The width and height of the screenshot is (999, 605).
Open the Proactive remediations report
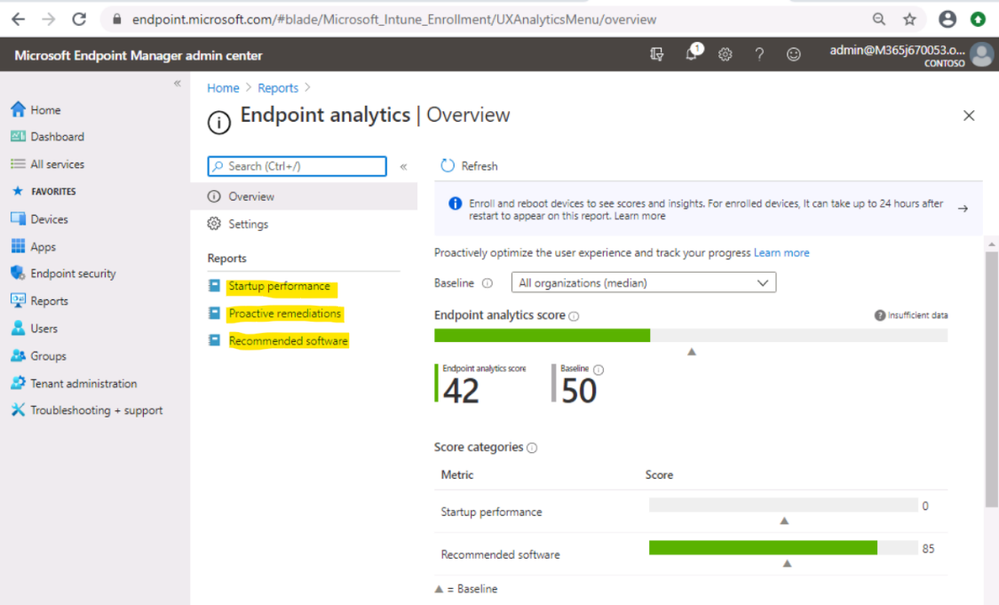click(285, 313)
